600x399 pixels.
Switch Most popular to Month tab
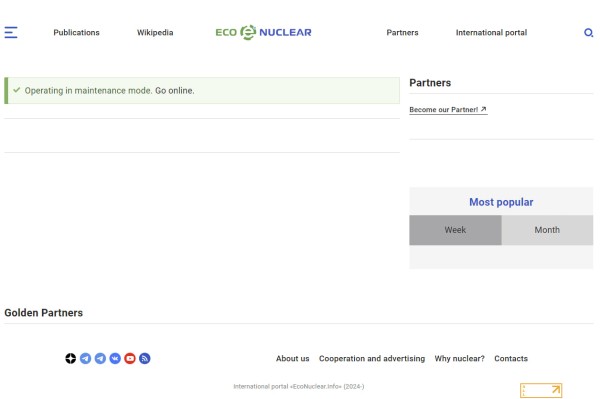click(x=547, y=230)
